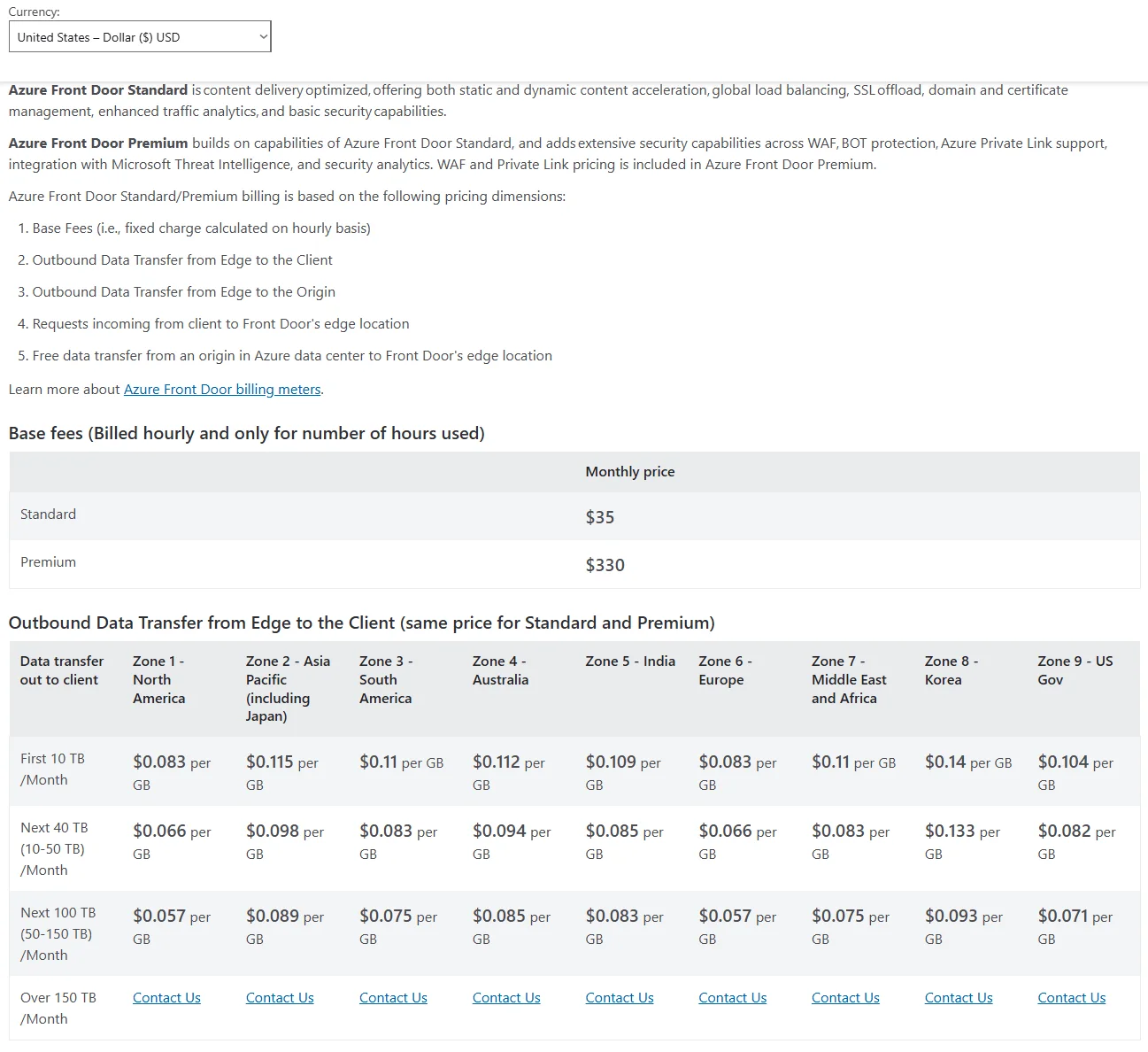Click the Monthly price column header
Screen dimensions: 1148x1052
[630, 472]
